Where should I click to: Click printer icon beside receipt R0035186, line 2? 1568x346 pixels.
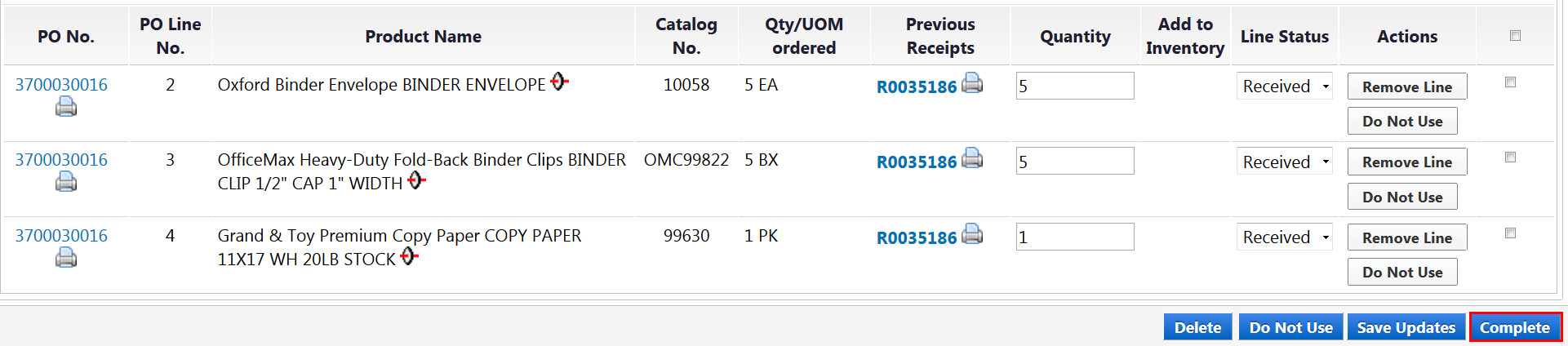[972, 83]
